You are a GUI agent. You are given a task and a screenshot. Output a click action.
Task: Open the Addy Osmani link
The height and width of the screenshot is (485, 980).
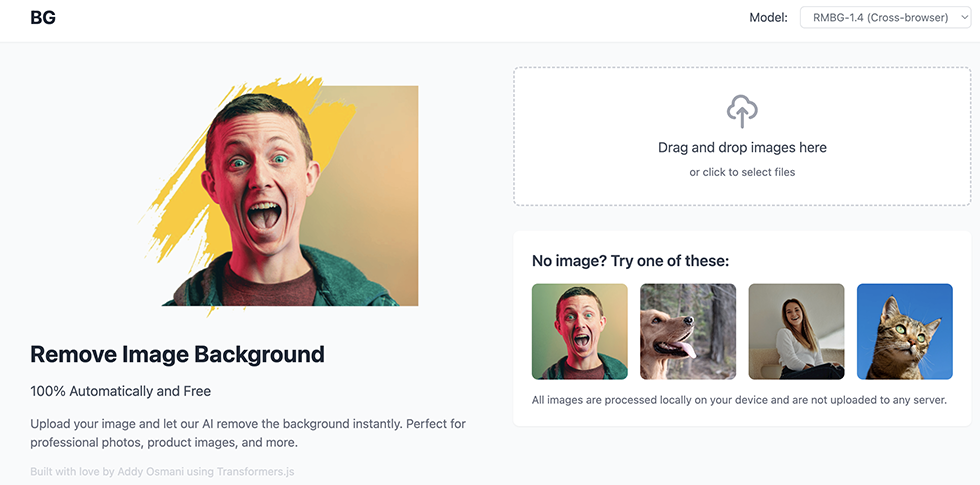145,471
